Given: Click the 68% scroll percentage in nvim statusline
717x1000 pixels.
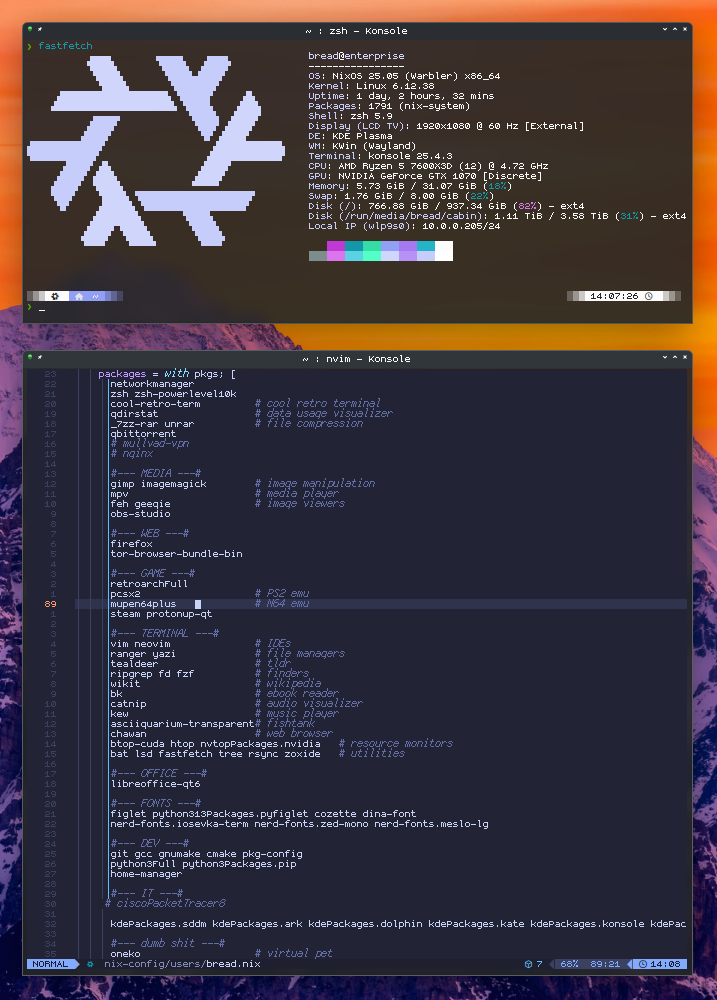Looking at the screenshot, I should coord(569,964).
